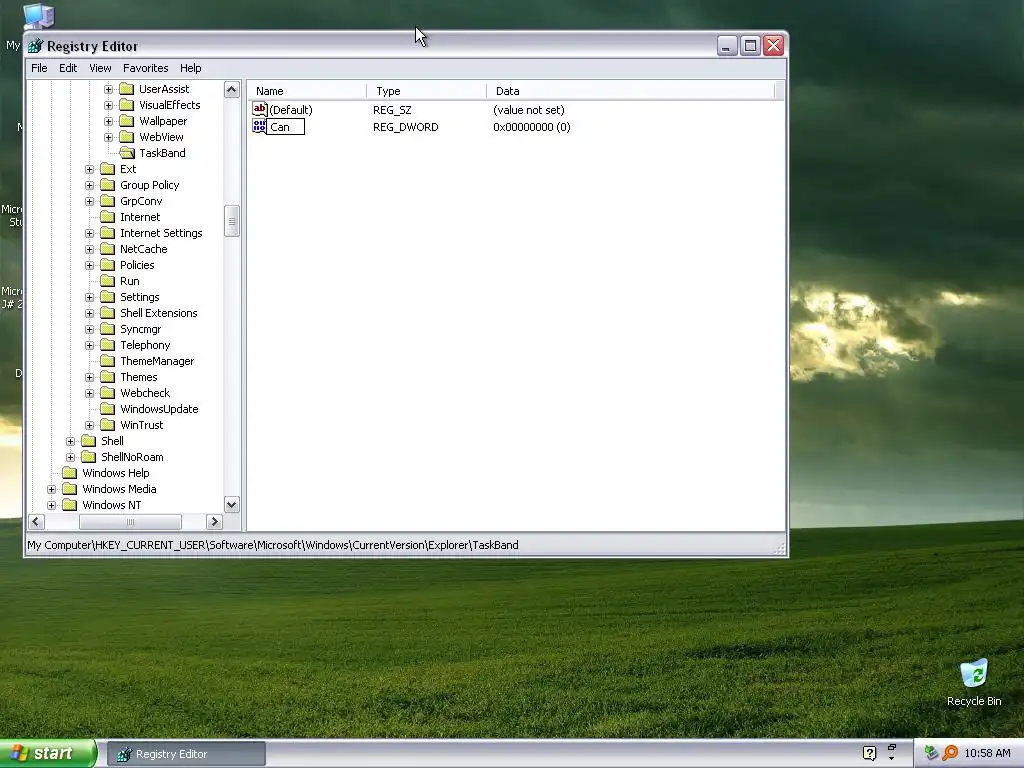1024x768 pixels.
Task: Click the Run folder icon
Action: [x=108, y=281]
